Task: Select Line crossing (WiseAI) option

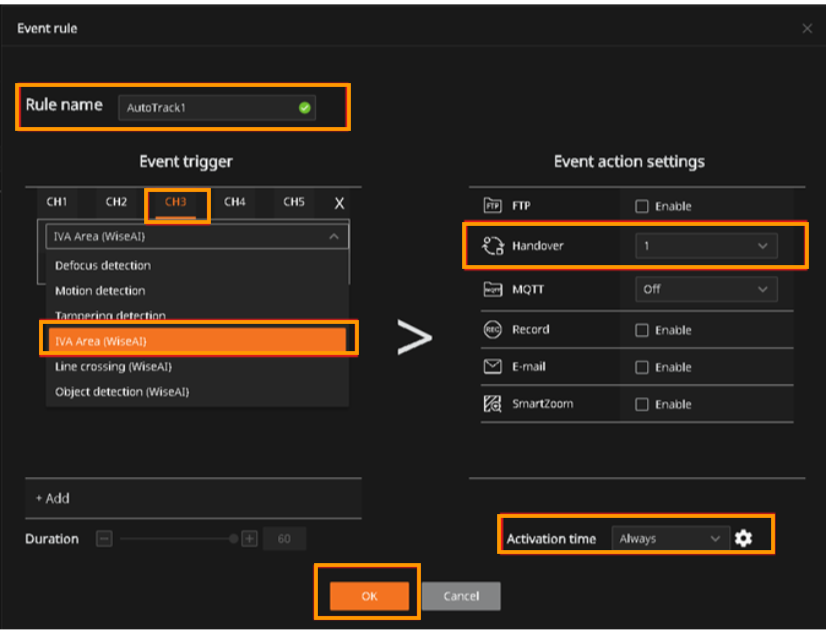Action: [112, 367]
